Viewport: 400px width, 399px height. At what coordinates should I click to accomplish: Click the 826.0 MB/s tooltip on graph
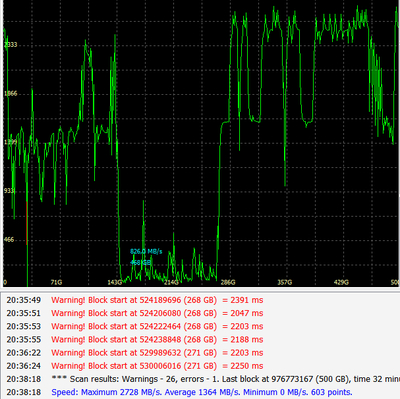coord(146,251)
